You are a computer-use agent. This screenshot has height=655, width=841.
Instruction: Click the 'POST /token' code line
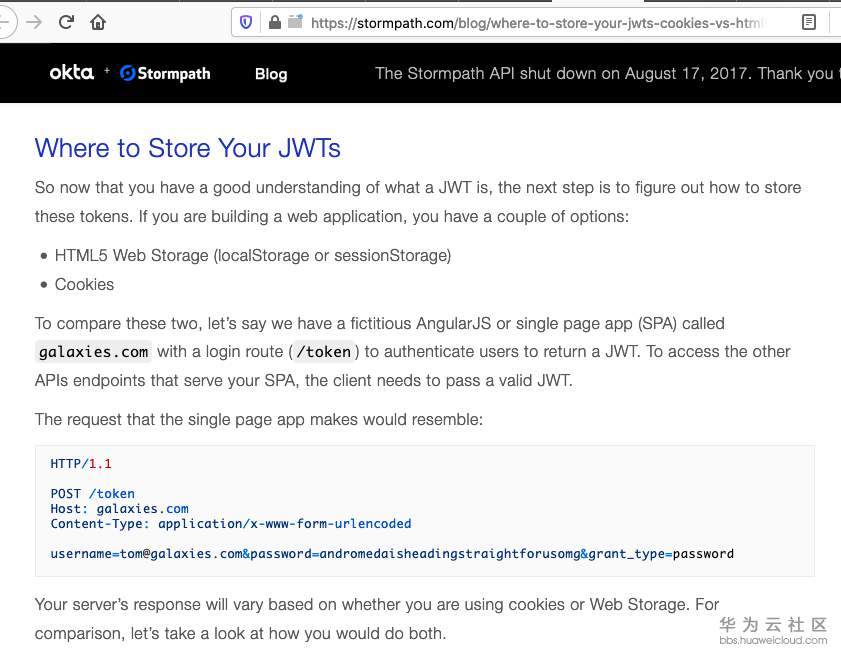(92, 494)
